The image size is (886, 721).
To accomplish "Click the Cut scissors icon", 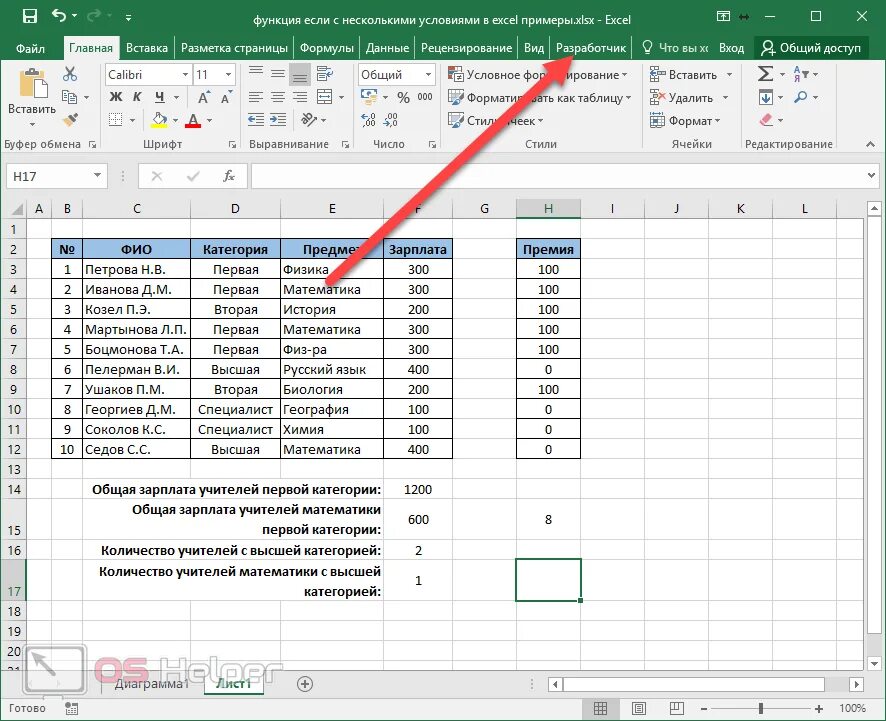I will (70, 74).
